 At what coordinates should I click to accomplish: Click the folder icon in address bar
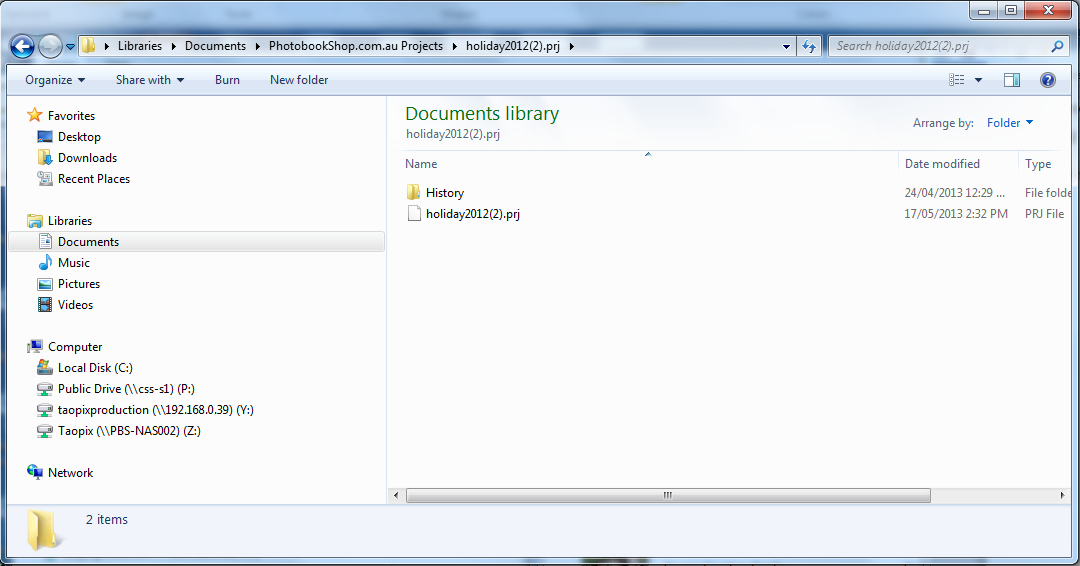(89, 46)
